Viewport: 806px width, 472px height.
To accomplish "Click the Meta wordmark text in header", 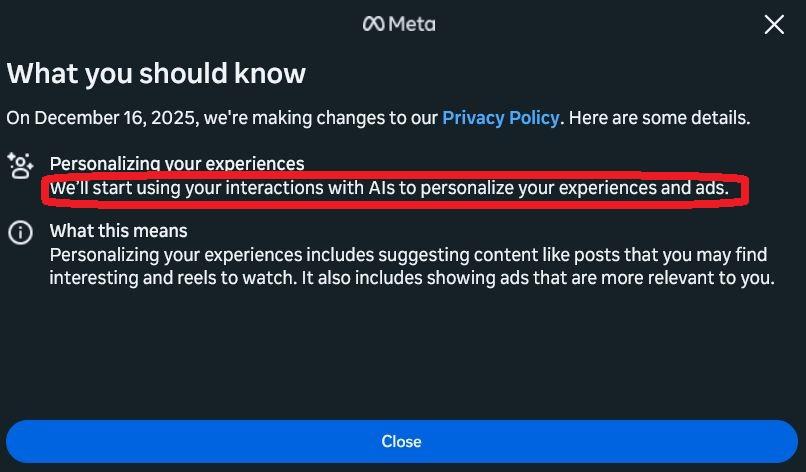I will click(x=412, y=24).
